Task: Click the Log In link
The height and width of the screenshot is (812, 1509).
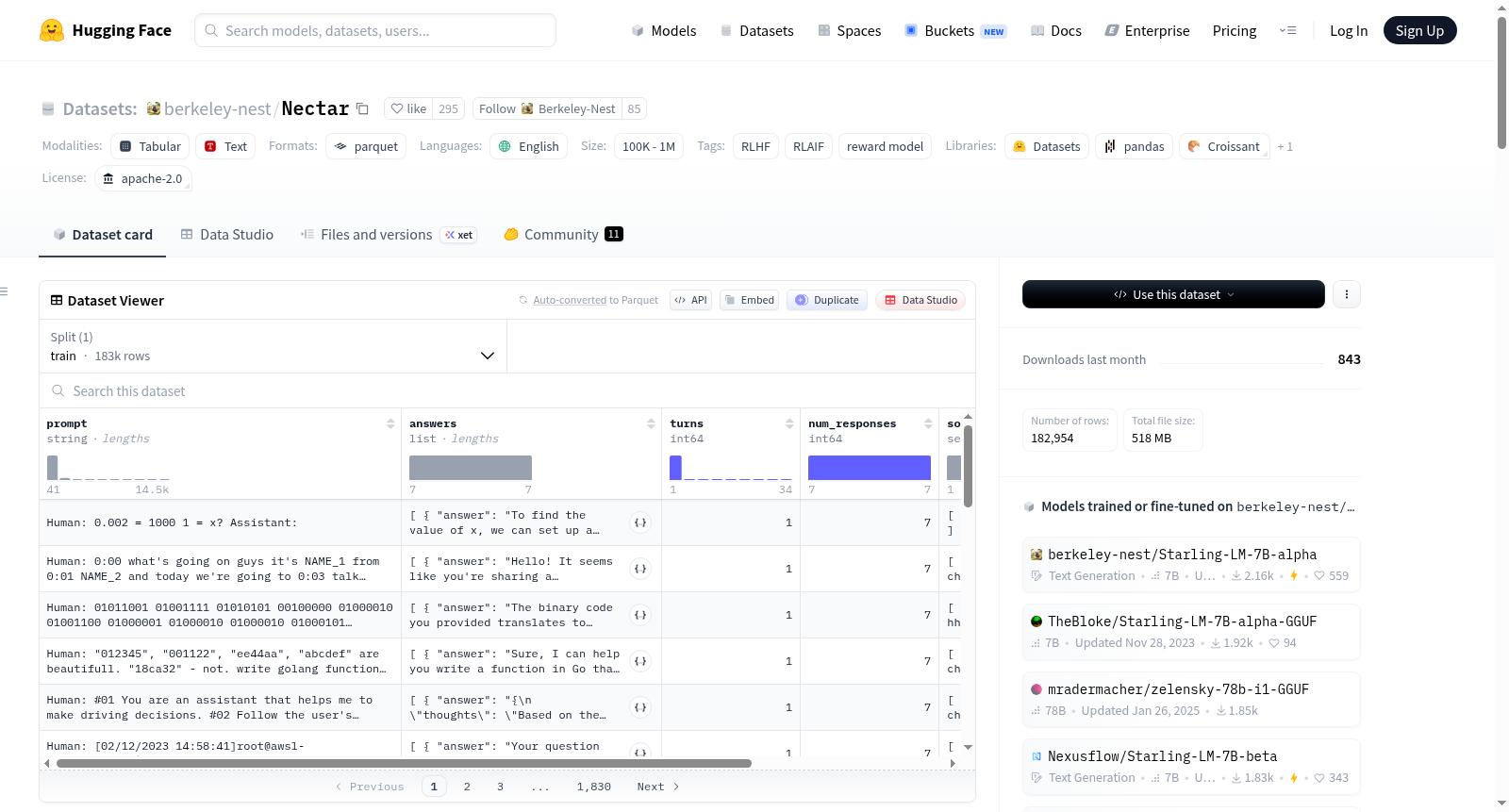Action: (1349, 31)
